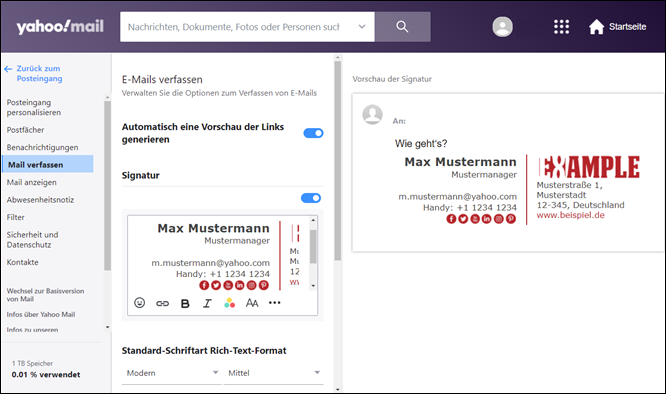Screen dimensions: 666x394
Task: Open Sicherheit und Datenschutz settings
Action: coord(33,239)
